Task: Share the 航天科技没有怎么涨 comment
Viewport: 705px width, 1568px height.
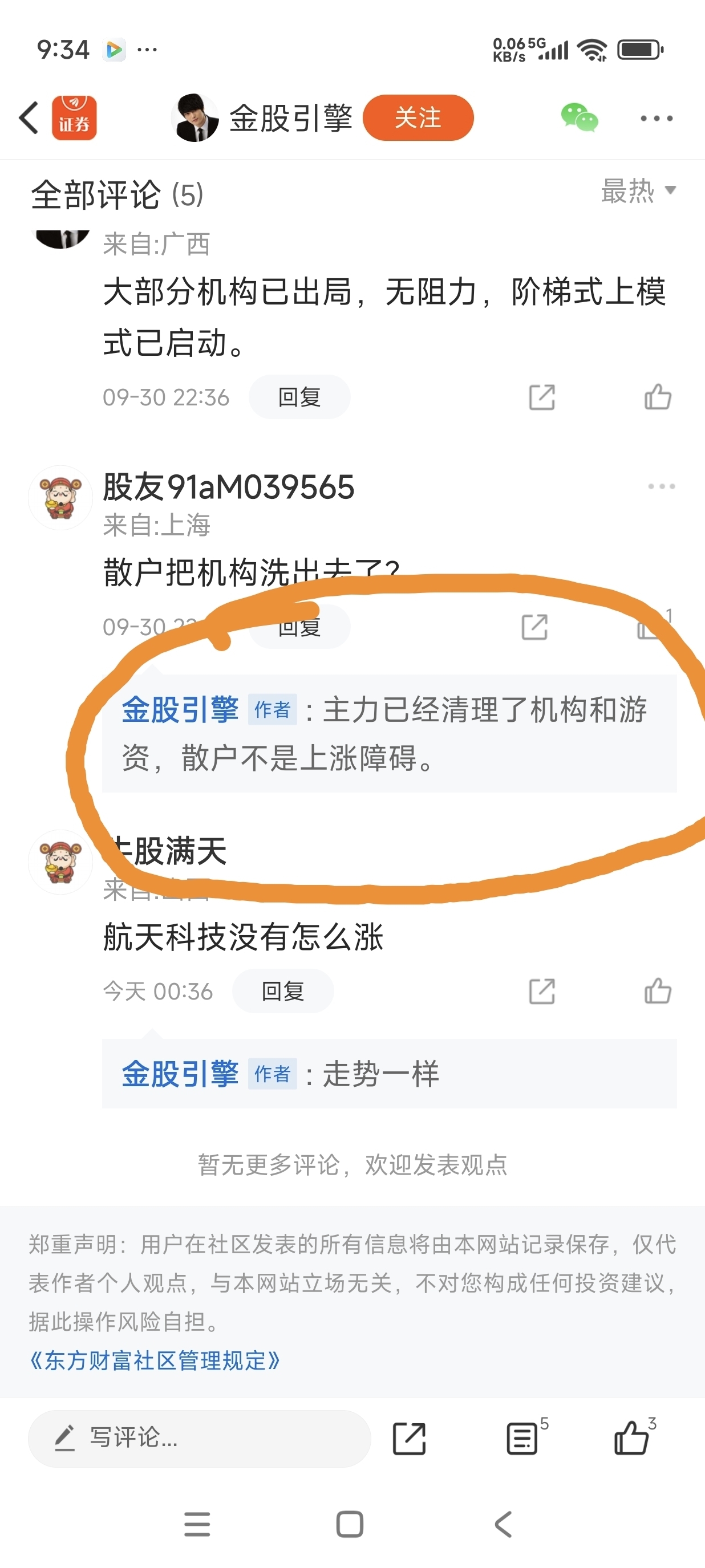Action: coord(542,991)
